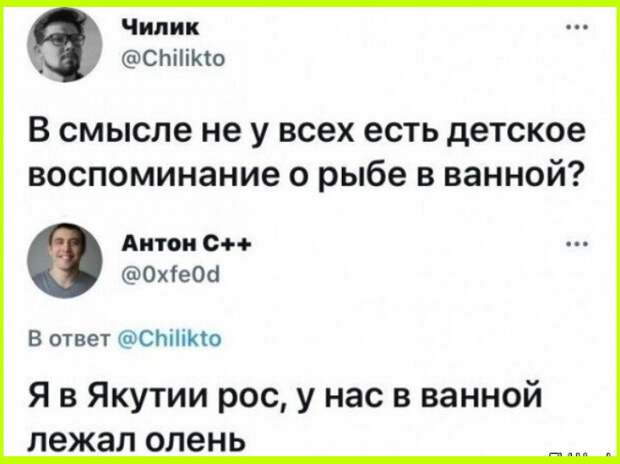Open more options on Чилик's tweet
The width and height of the screenshot is (620, 464).
[x=577, y=28]
